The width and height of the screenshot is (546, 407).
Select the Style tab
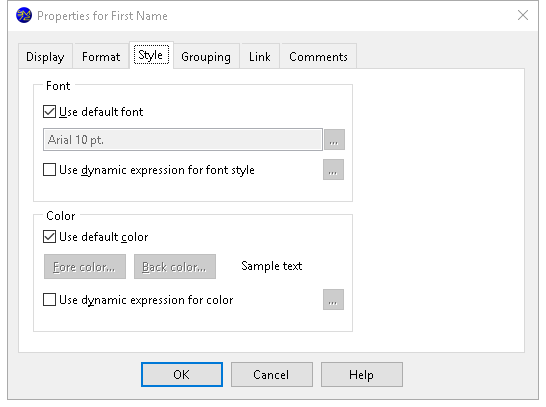point(151,55)
